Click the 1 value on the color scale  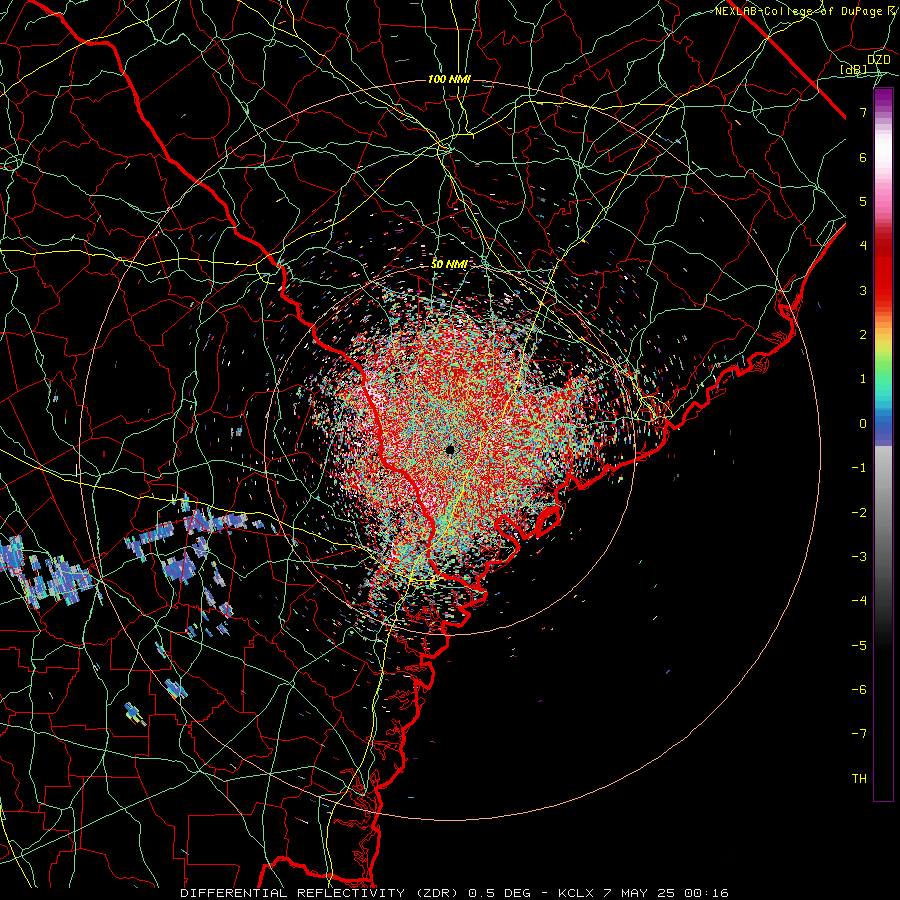tap(863, 379)
